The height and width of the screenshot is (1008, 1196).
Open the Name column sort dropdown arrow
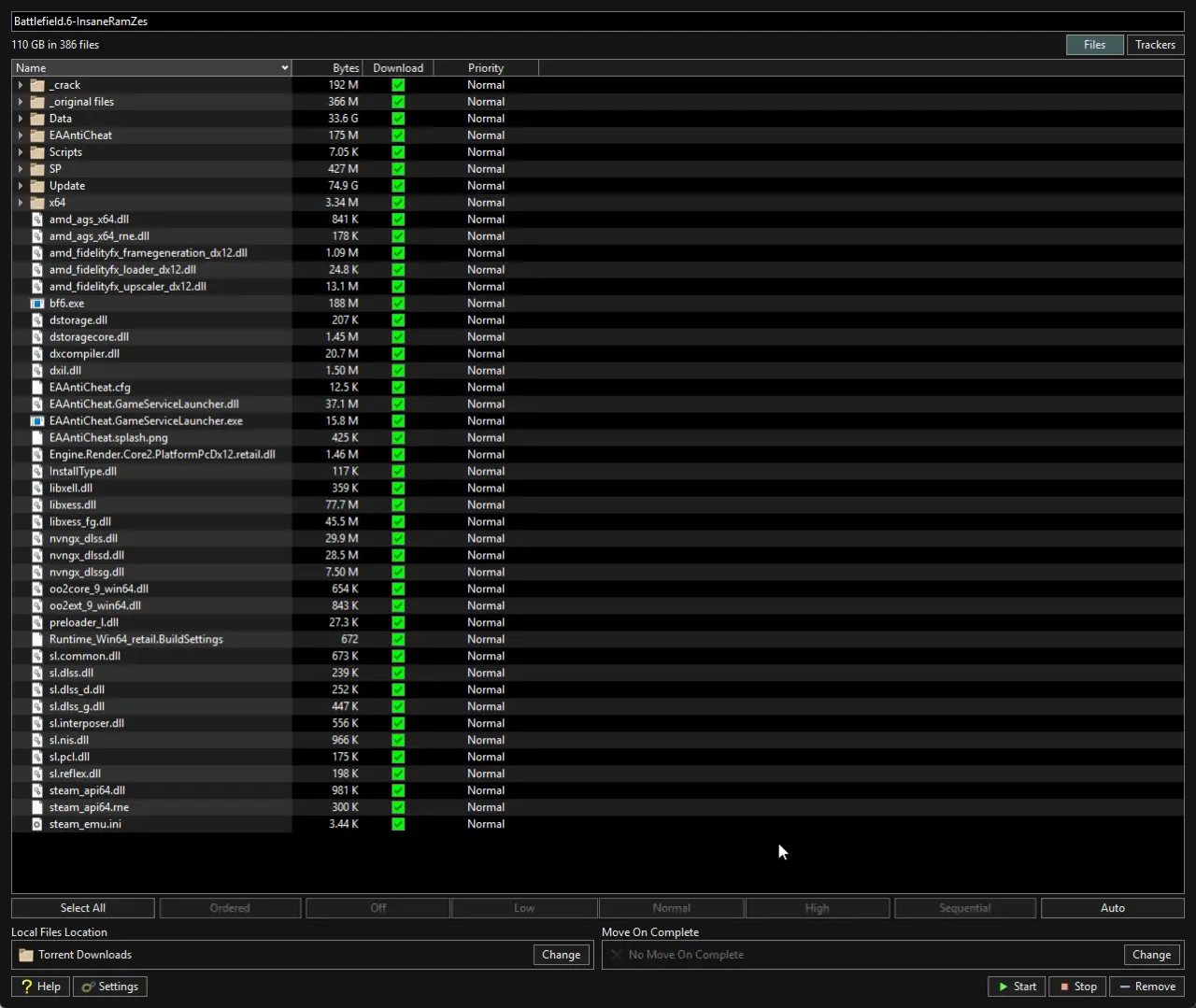(x=285, y=68)
